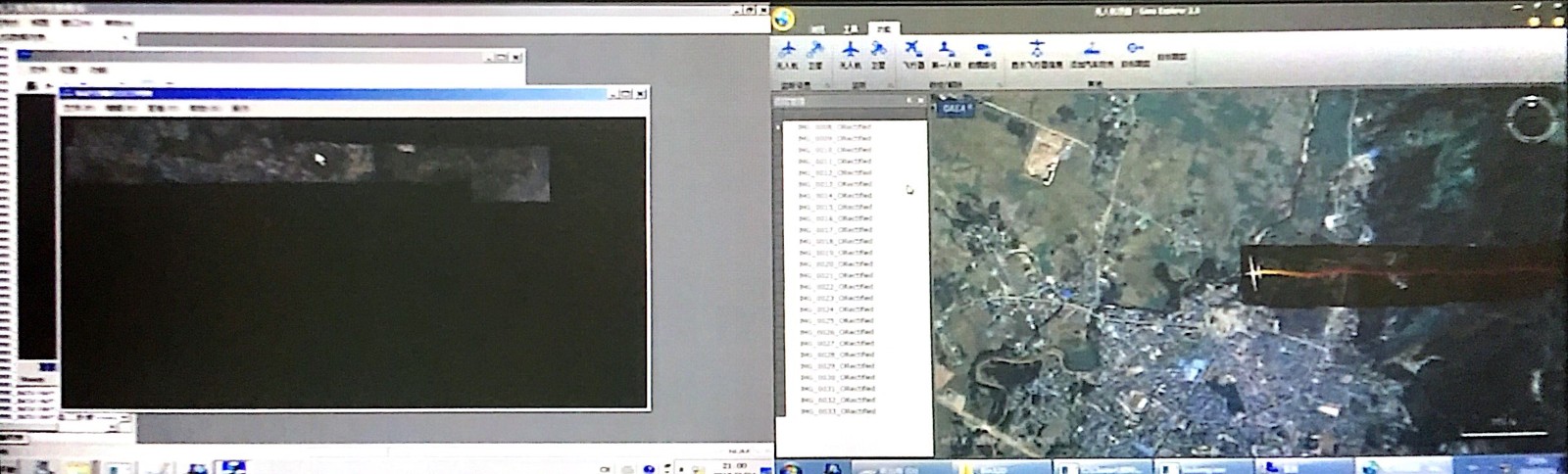The height and width of the screenshot is (474, 1568).
Task: Click the Geo Explorer globe application button
Action: pyautogui.click(x=783, y=19)
